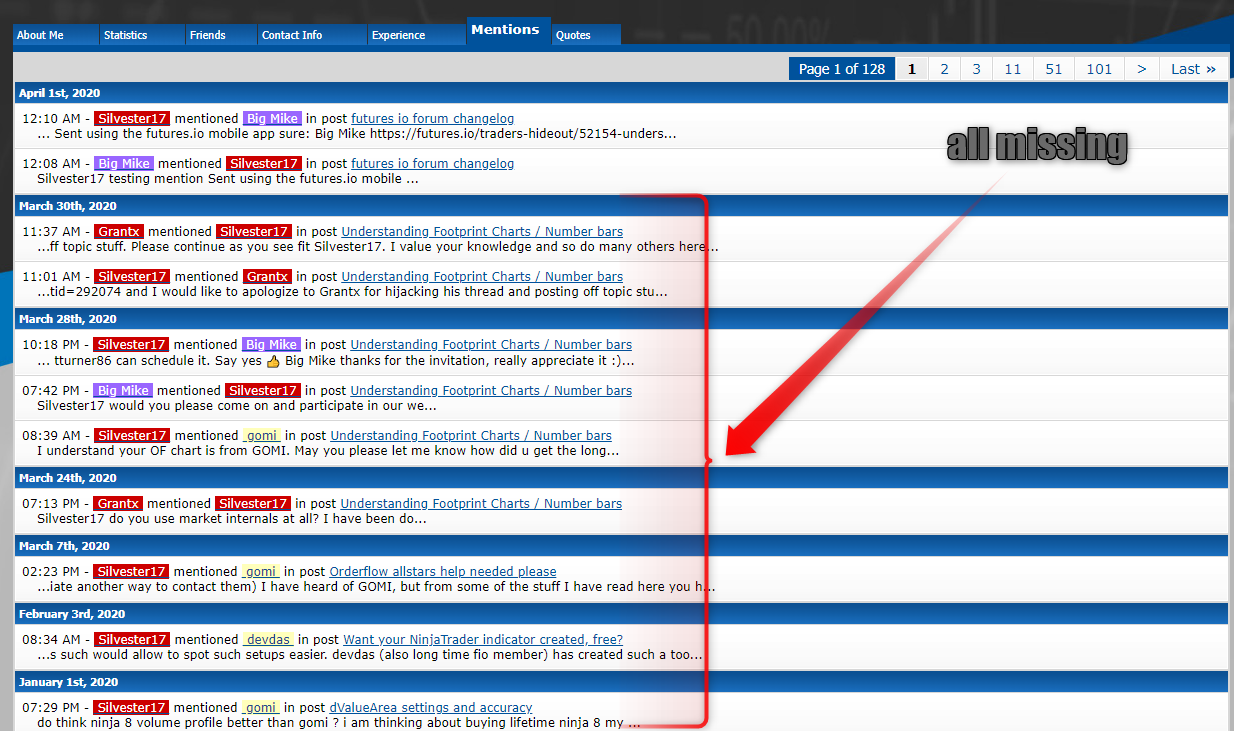
Task: Open Want your NinjaTrader indicator created link
Action: click(483, 639)
